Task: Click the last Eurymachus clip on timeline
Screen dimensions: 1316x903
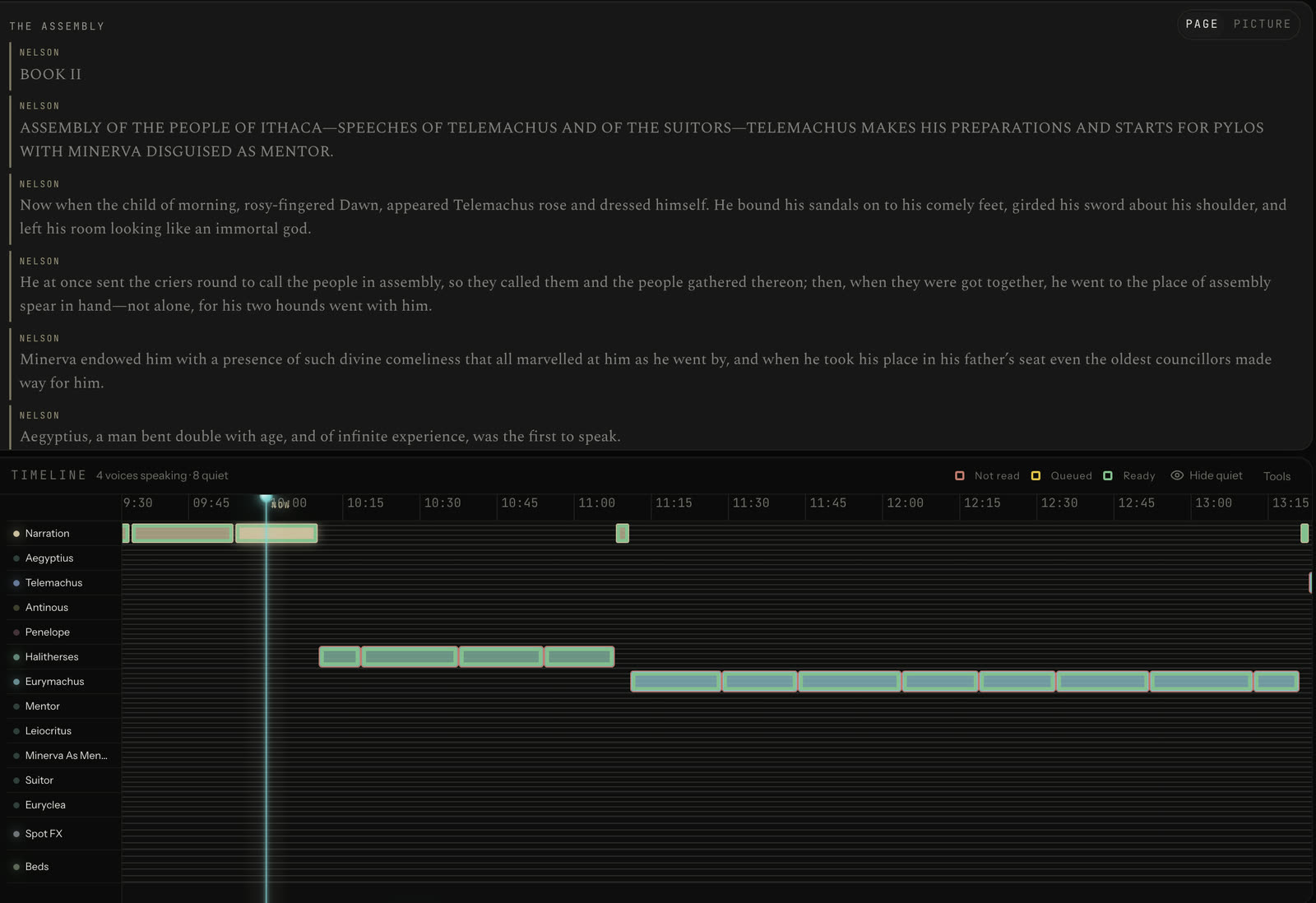Action: (1277, 681)
